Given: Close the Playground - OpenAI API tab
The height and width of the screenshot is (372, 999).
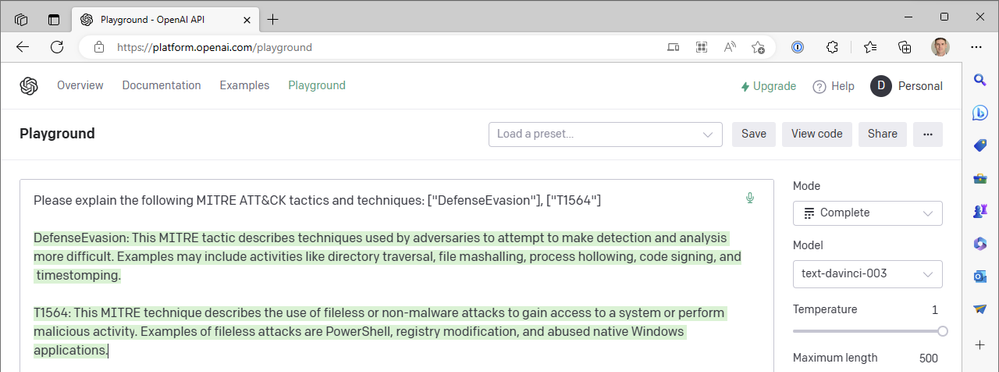Looking at the screenshot, I should [248, 20].
